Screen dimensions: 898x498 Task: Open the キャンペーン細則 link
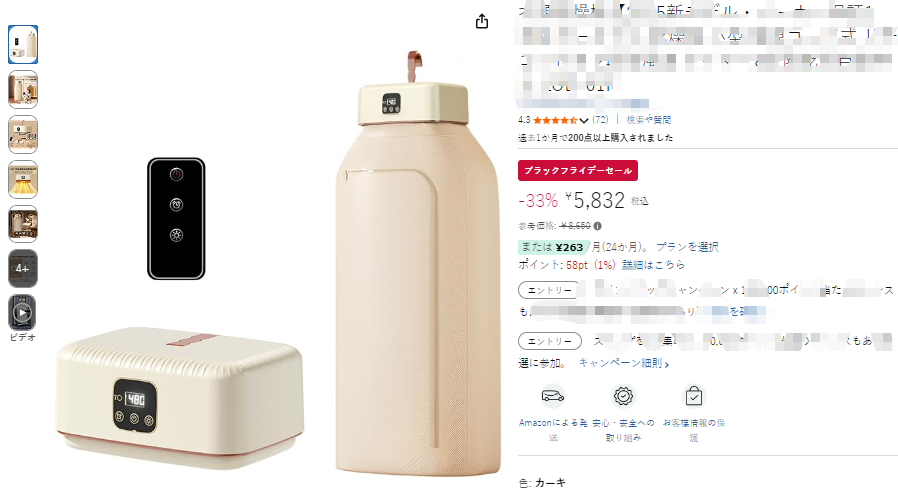624,363
